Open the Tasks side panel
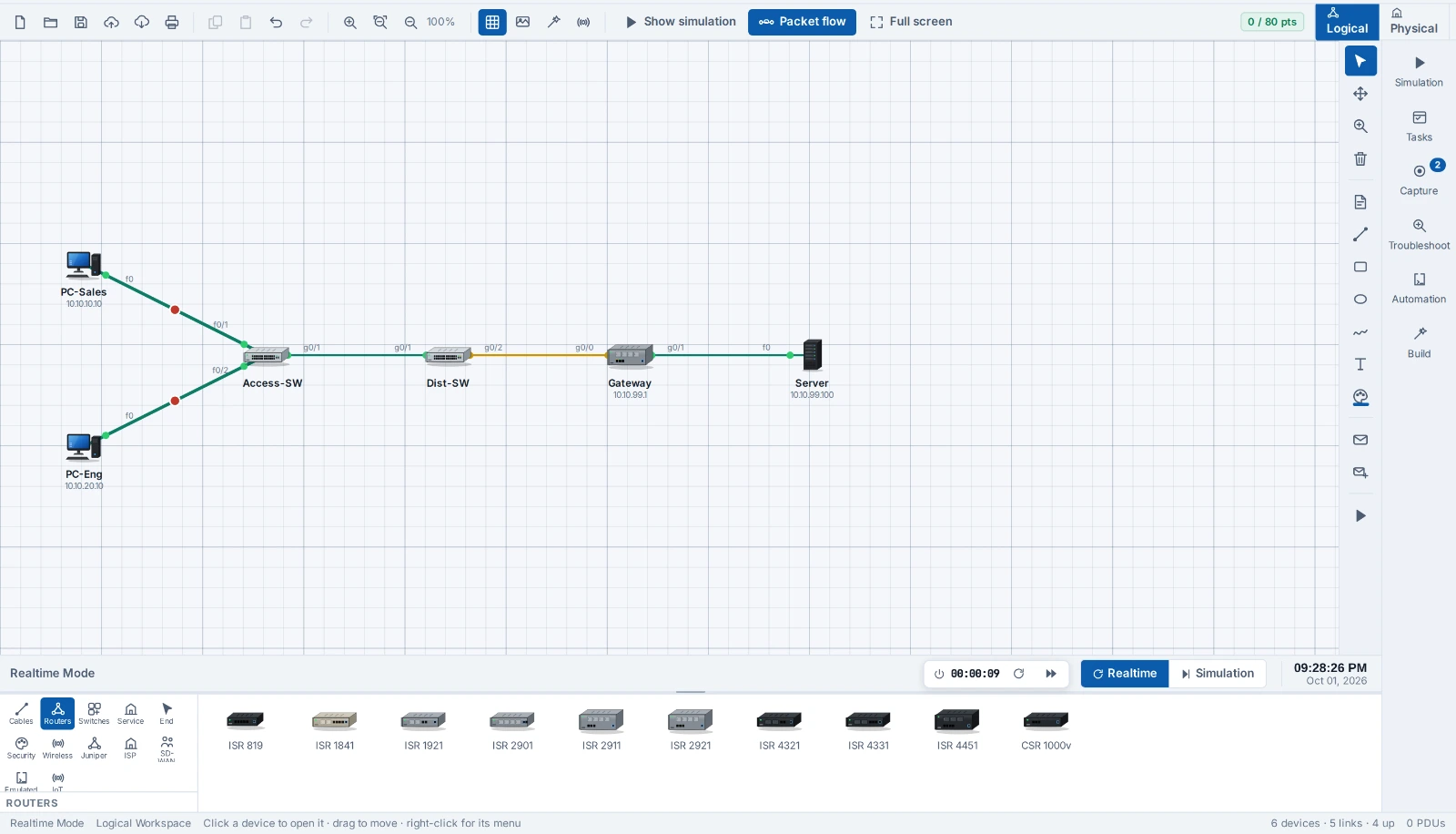 pyautogui.click(x=1419, y=126)
